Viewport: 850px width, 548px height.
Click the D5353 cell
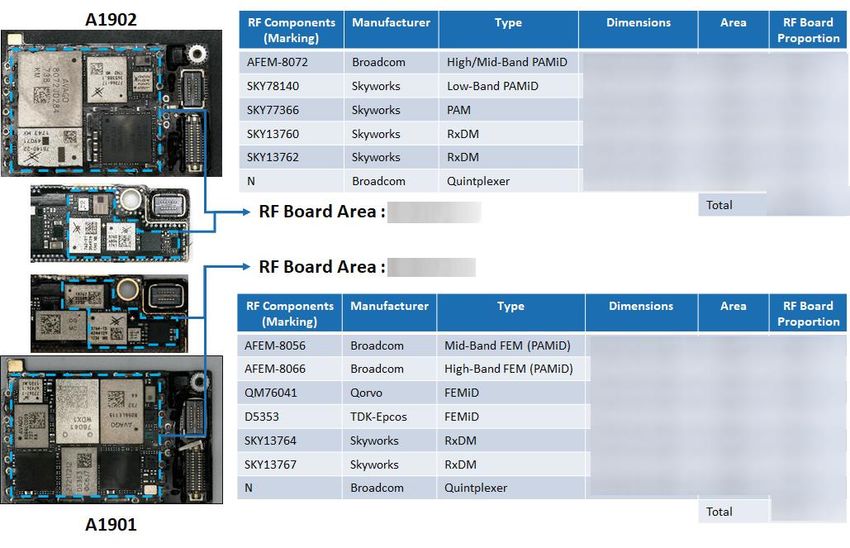[x=290, y=416]
